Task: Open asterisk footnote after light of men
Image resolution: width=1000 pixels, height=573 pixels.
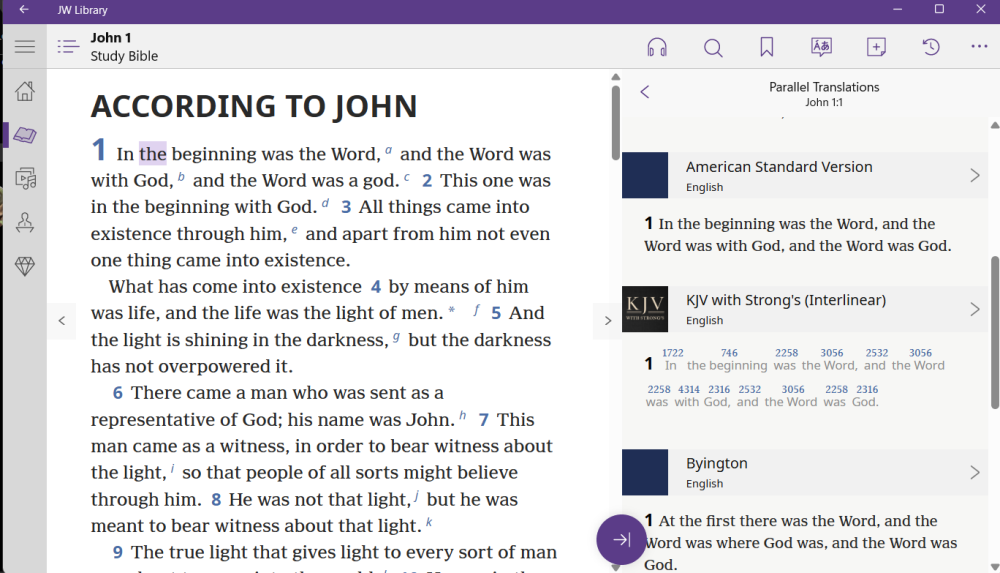Action: (452, 310)
